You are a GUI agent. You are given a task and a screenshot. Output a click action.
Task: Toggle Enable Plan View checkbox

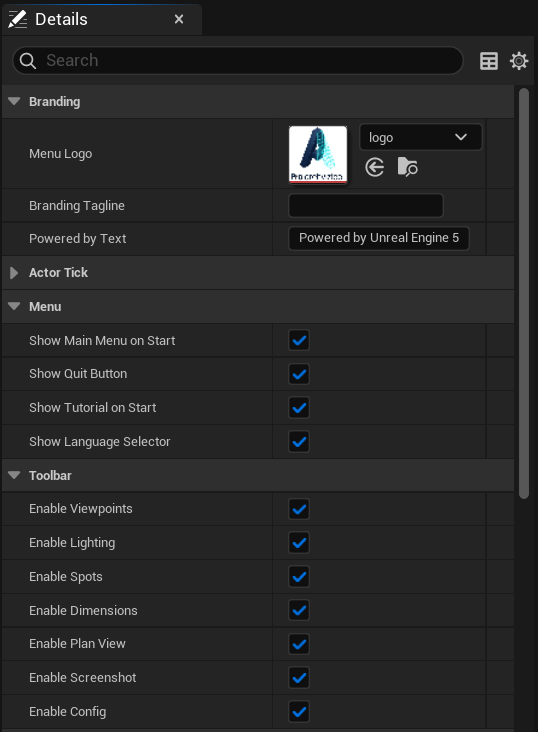[299, 644]
